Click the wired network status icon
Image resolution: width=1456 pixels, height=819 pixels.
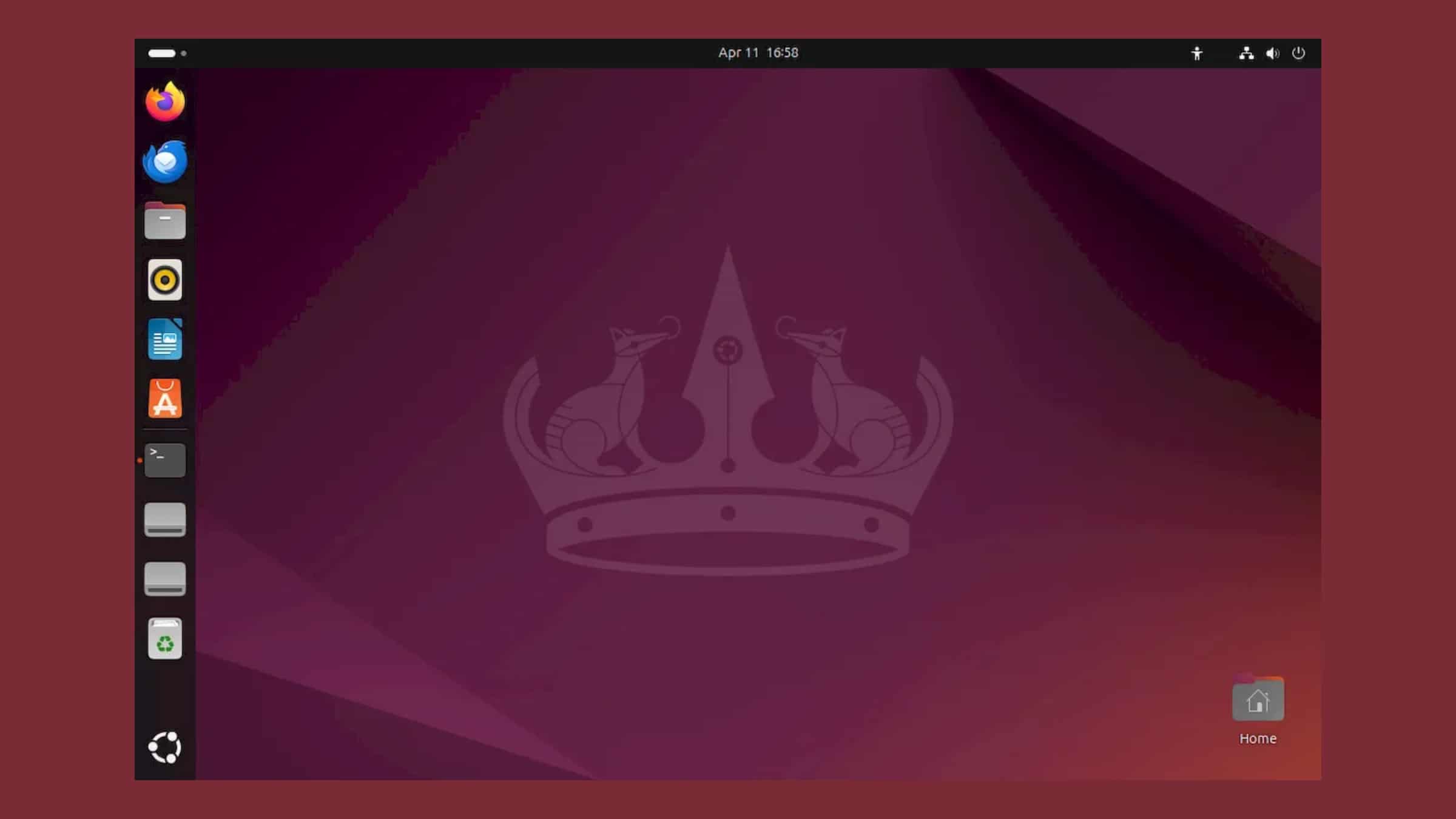(x=1246, y=53)
